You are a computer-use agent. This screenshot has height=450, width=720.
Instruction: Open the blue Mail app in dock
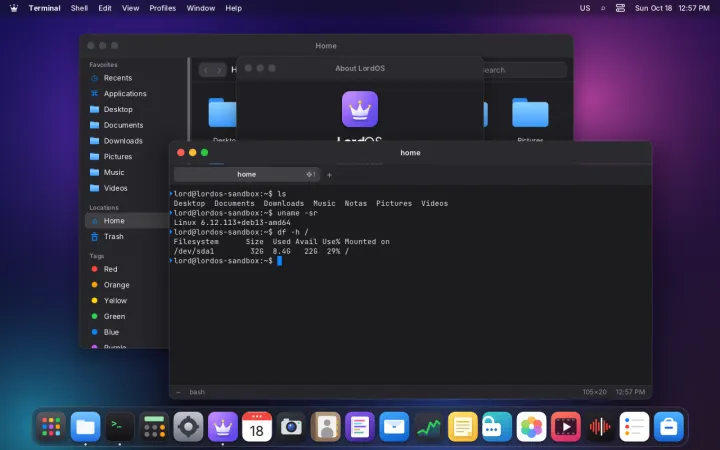394,427
